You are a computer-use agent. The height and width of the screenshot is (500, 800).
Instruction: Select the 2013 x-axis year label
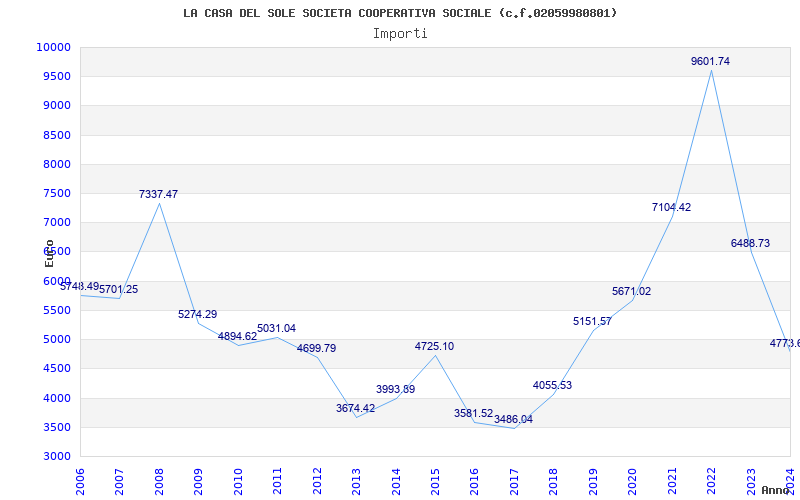pyautogui.click(x=356, y=482)
